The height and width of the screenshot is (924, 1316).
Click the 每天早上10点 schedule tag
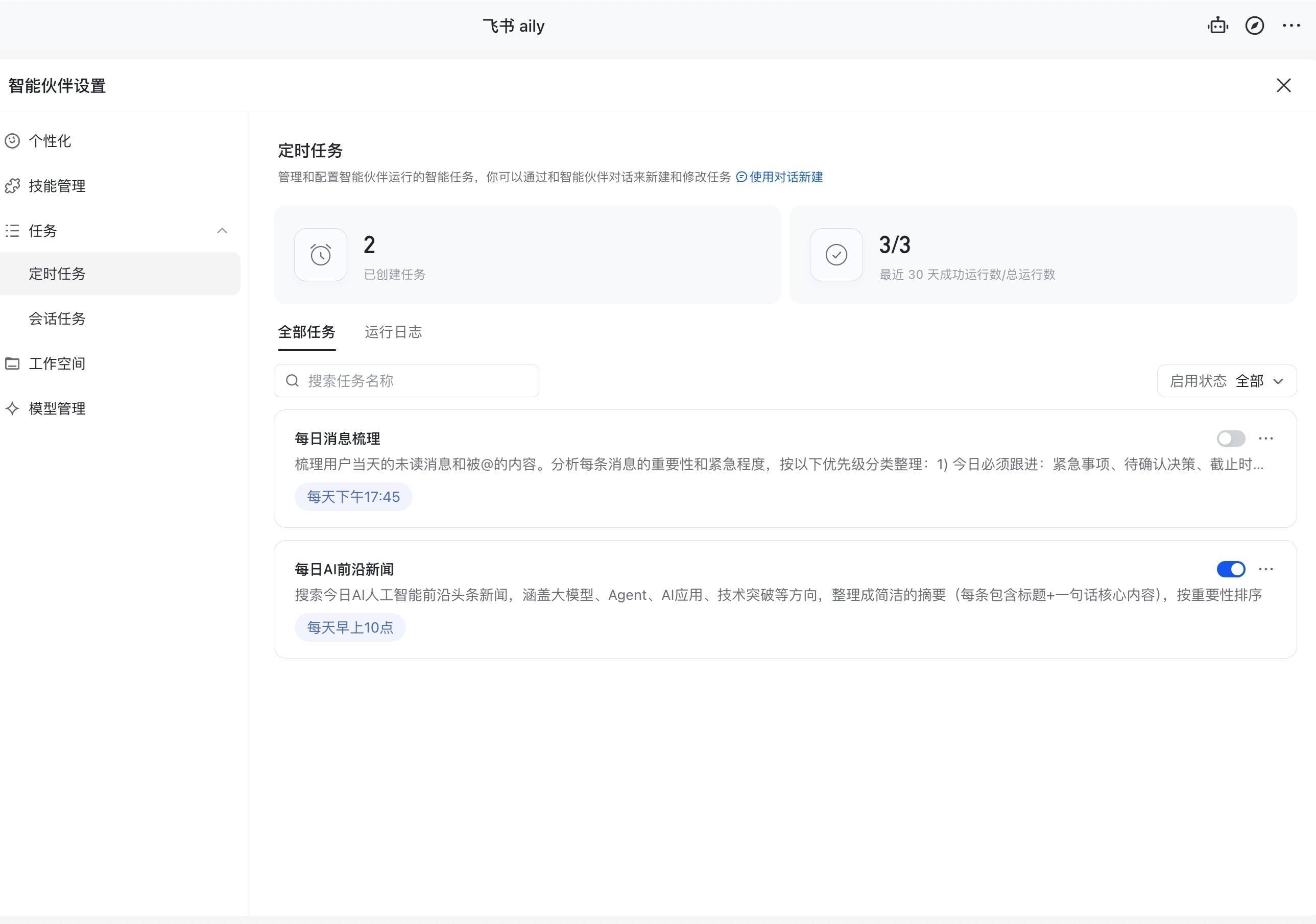(x=350, y=627)
